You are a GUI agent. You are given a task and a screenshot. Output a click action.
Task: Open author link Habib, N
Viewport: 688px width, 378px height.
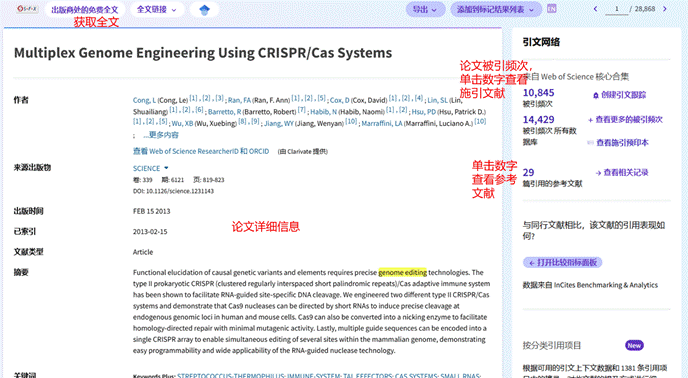324,112
